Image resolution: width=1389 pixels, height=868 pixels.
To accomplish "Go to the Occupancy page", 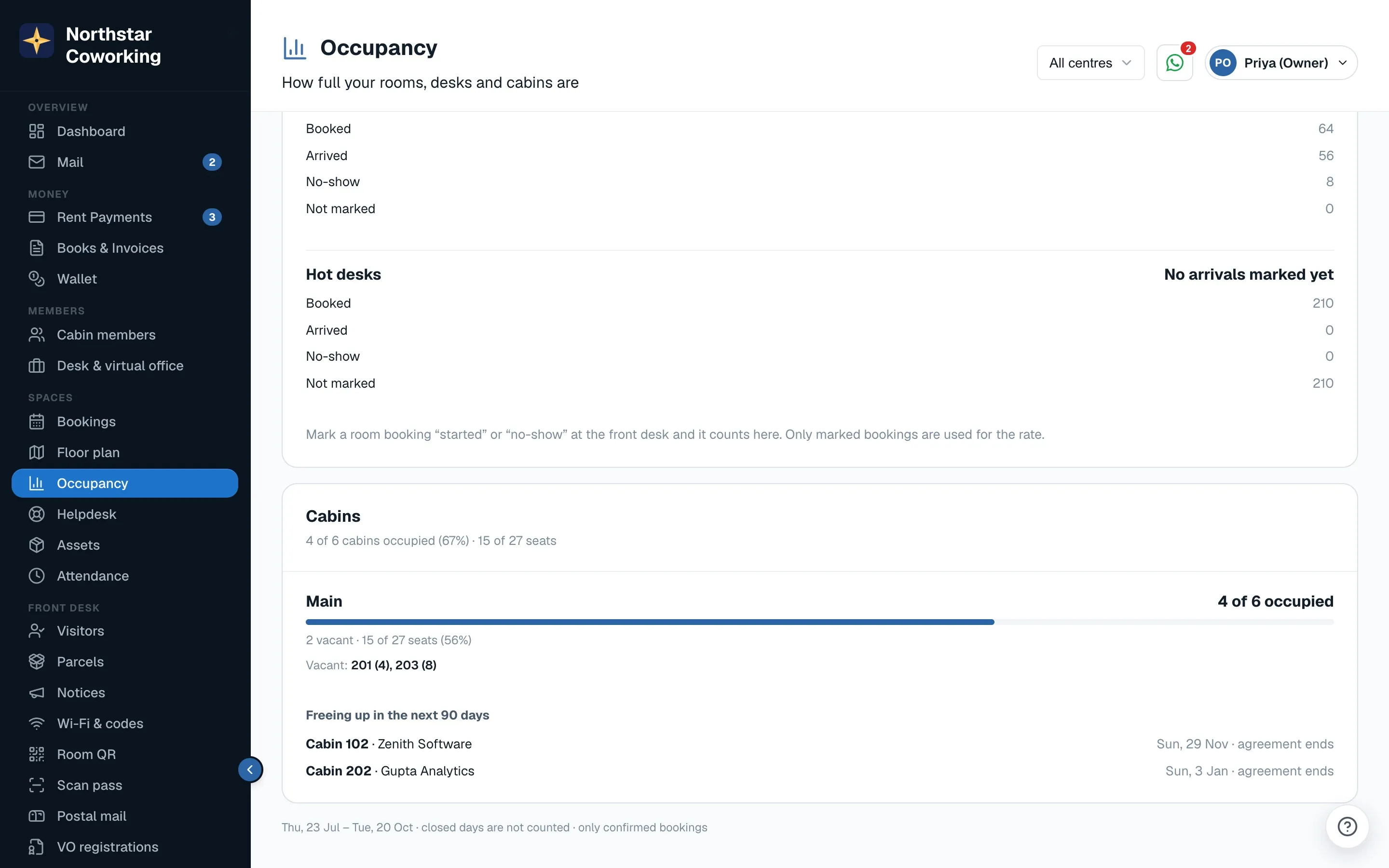I will click(124, 483).
